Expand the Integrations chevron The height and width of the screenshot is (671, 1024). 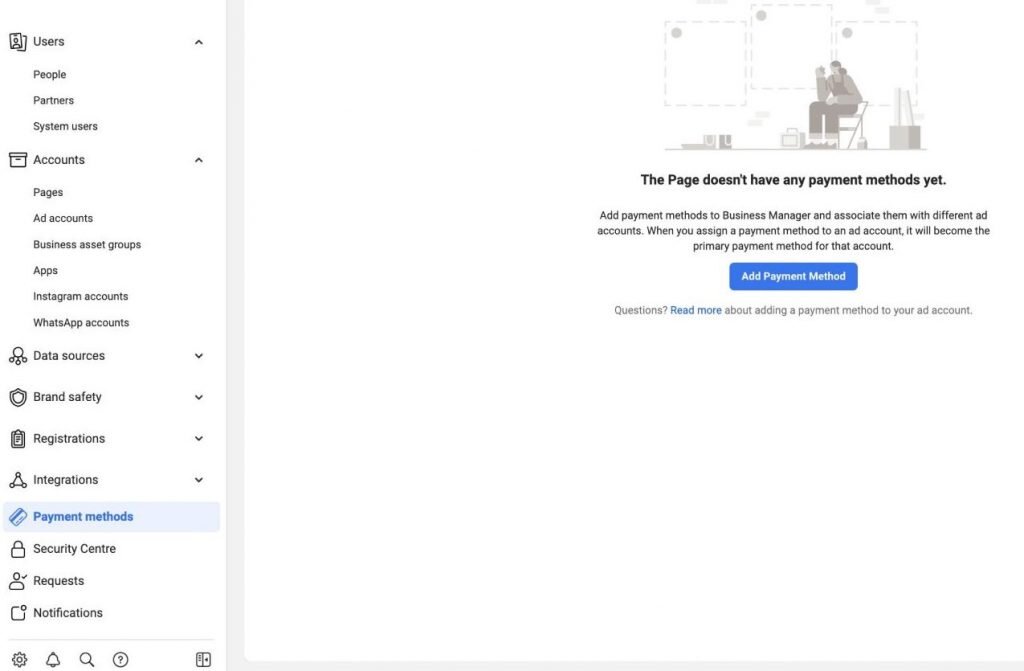click(x=199, y=480)
